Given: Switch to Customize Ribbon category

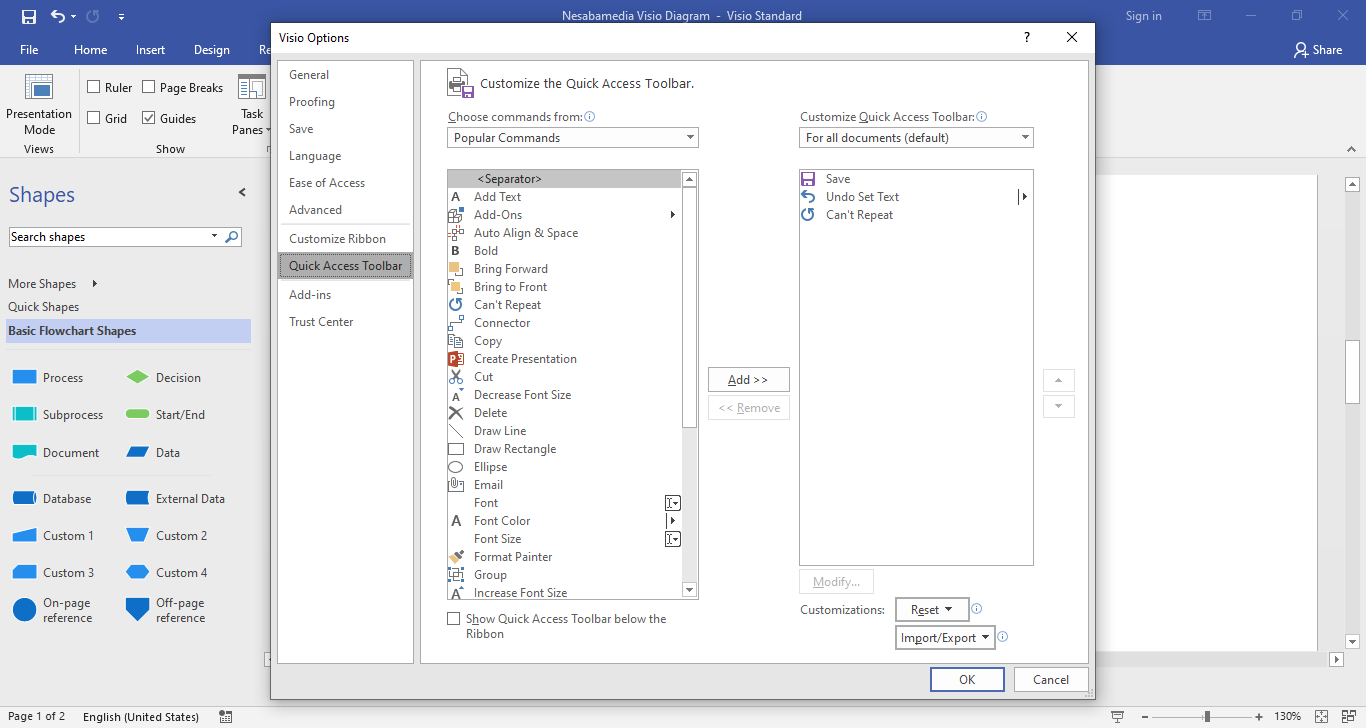Looking at the screenshot, I should (337, 239).
